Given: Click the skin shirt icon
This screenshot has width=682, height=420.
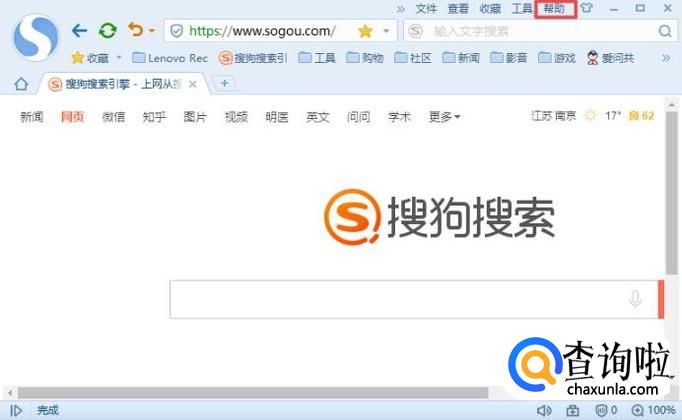Looking at the screenshot, I should coord(586,8).
